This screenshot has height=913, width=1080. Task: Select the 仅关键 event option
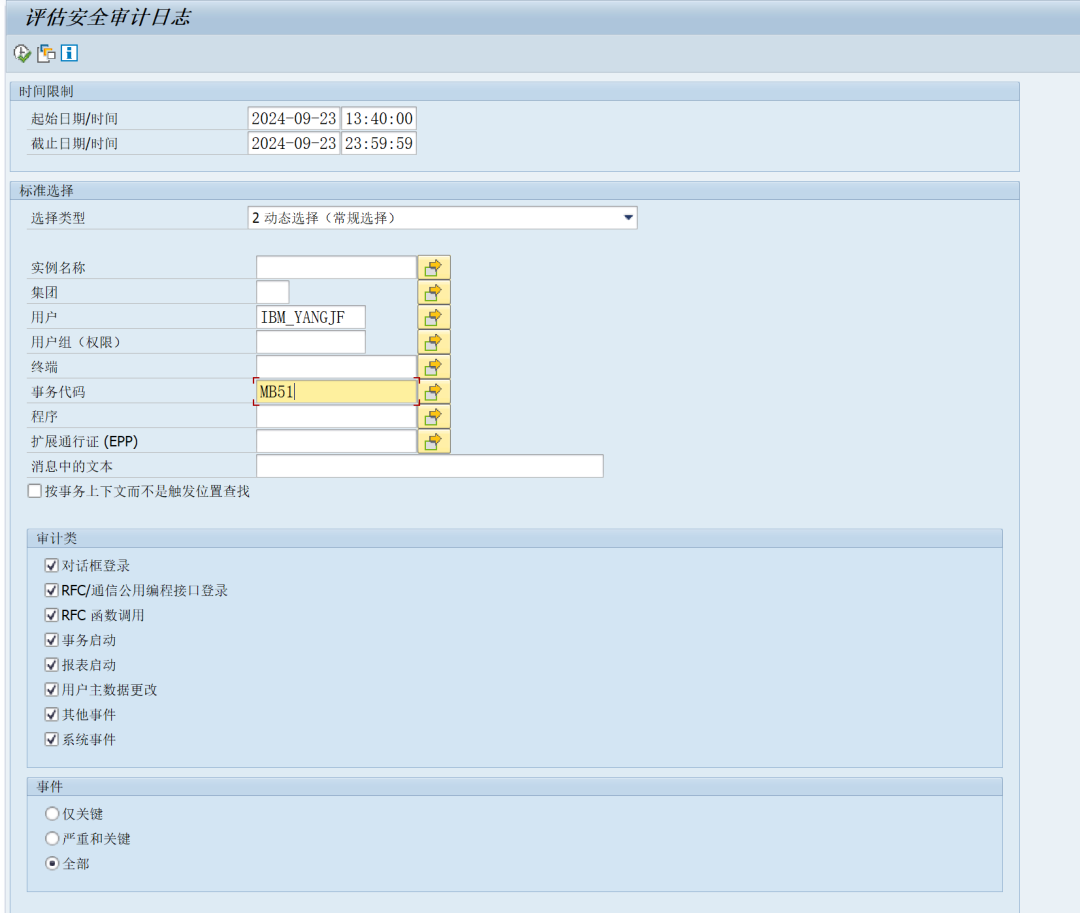click(52, 814)
